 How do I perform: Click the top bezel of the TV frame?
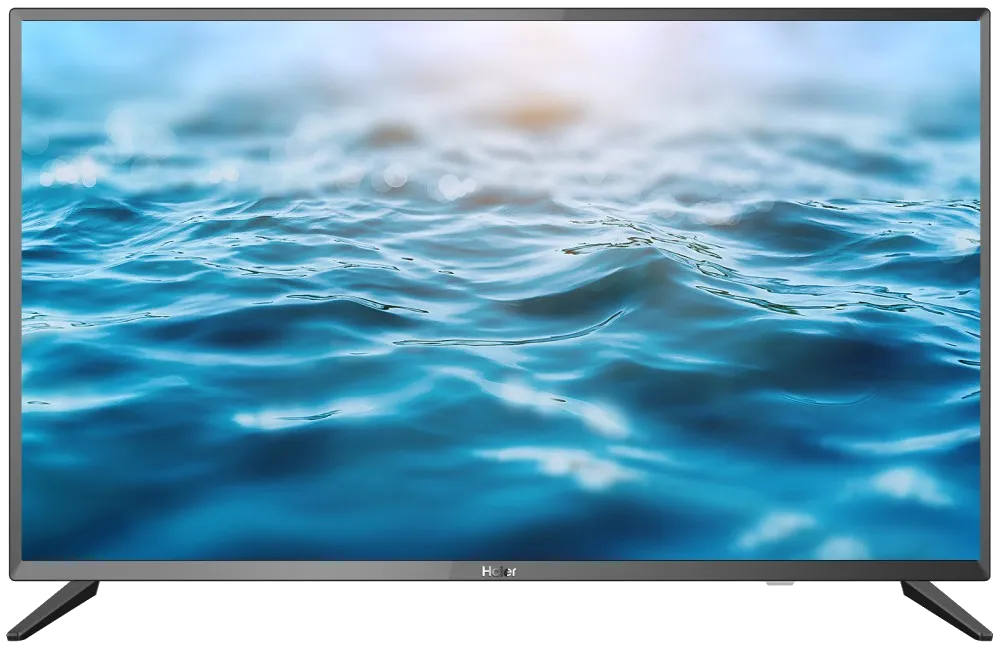point(500,14)
